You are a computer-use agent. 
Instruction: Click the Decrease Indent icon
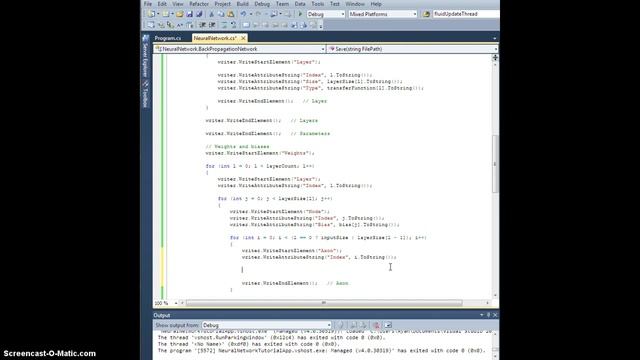click(202, 25)
